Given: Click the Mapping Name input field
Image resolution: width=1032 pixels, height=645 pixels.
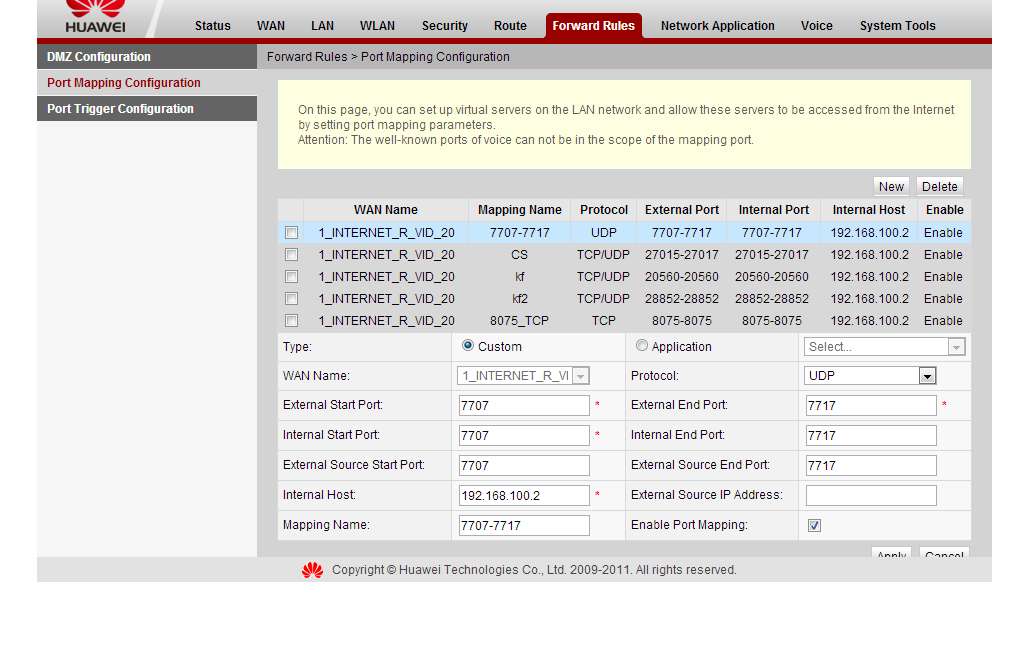Looking at the screenshot, I should click(524, 525).
